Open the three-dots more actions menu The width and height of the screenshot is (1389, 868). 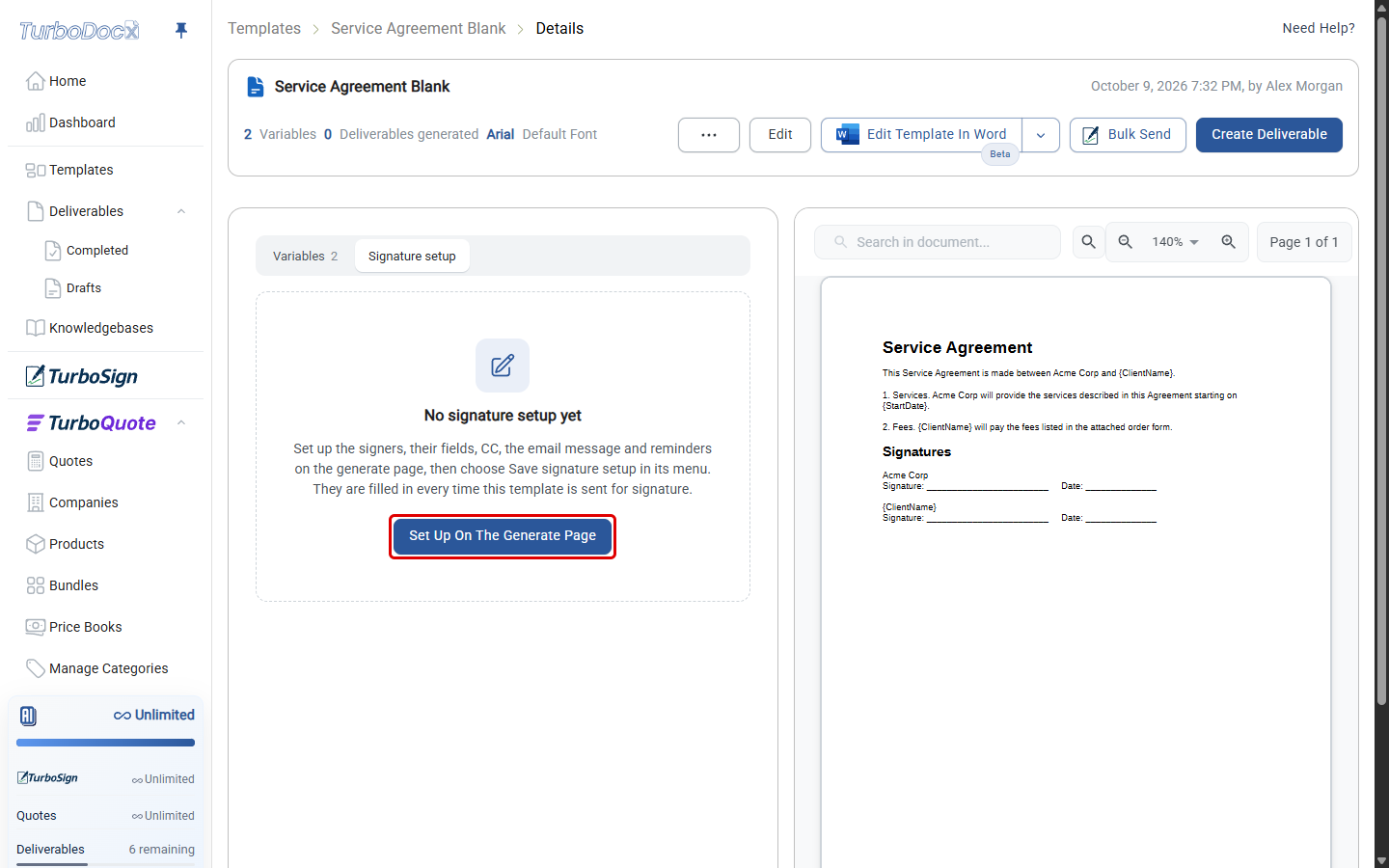709,135
